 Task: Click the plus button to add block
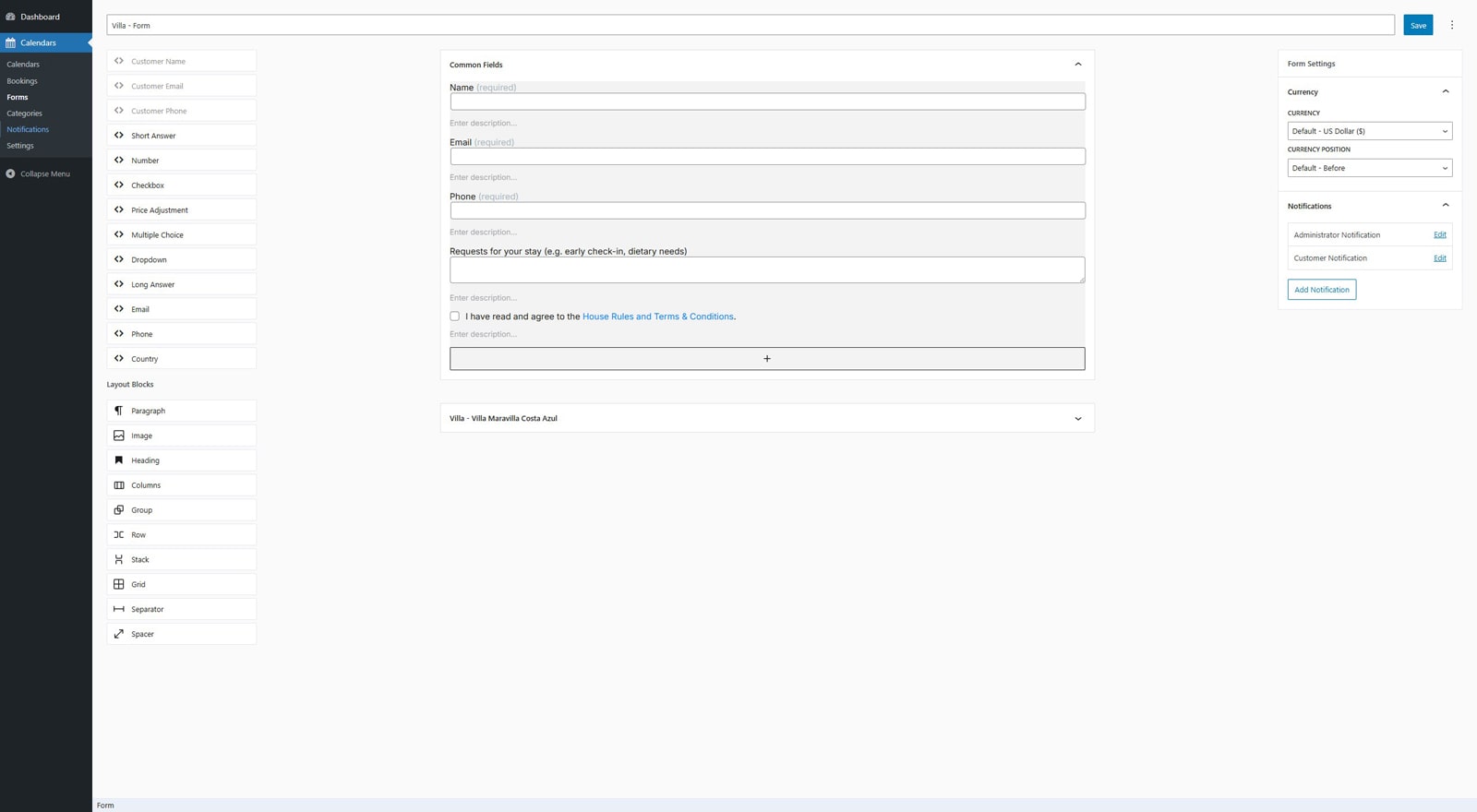pos(767,359)
